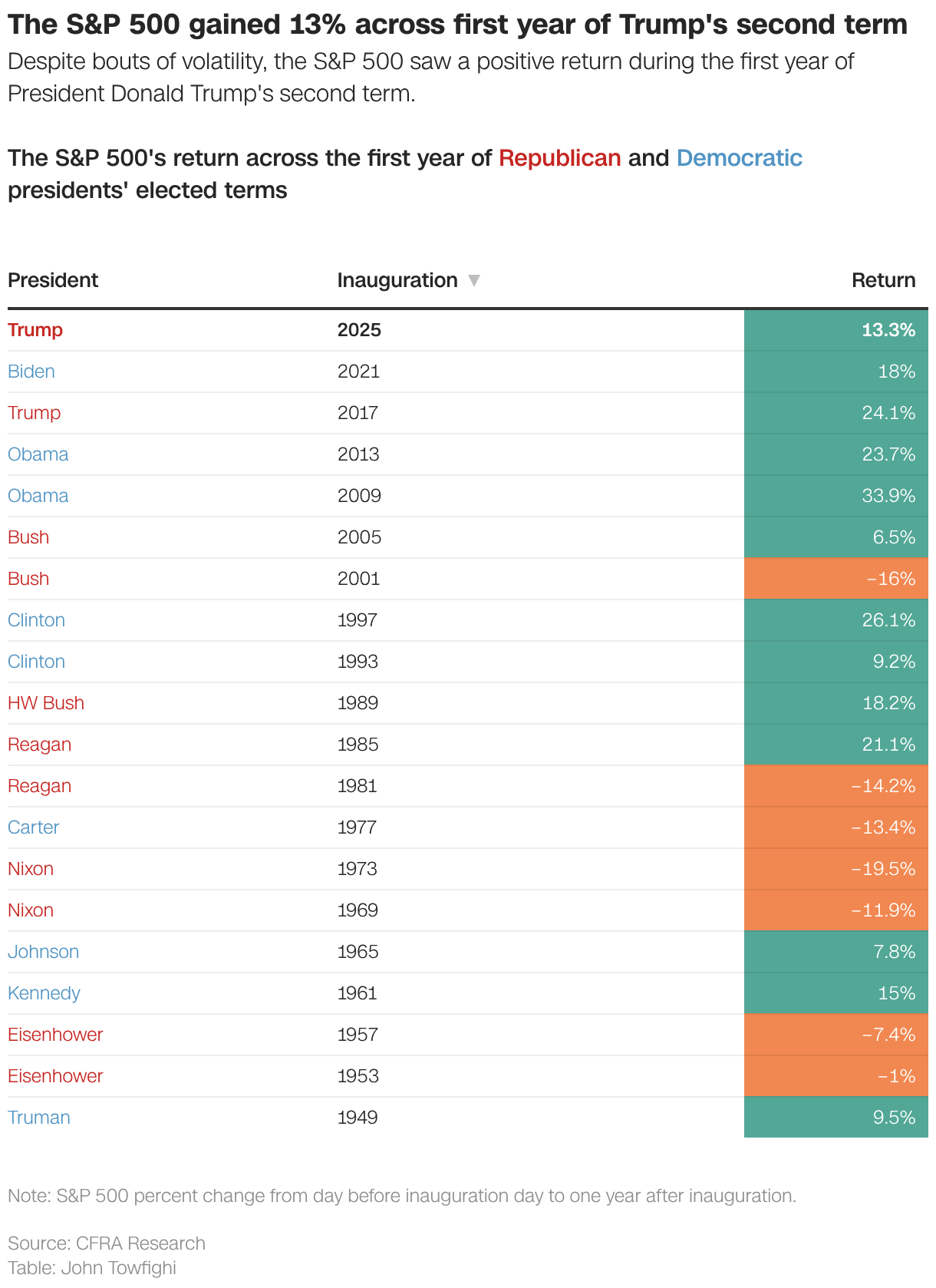The width and height of the screenshot is (936, 1288).
Task: Click the Inauguration sort arrow icon
Action: [x=474, y=281]
